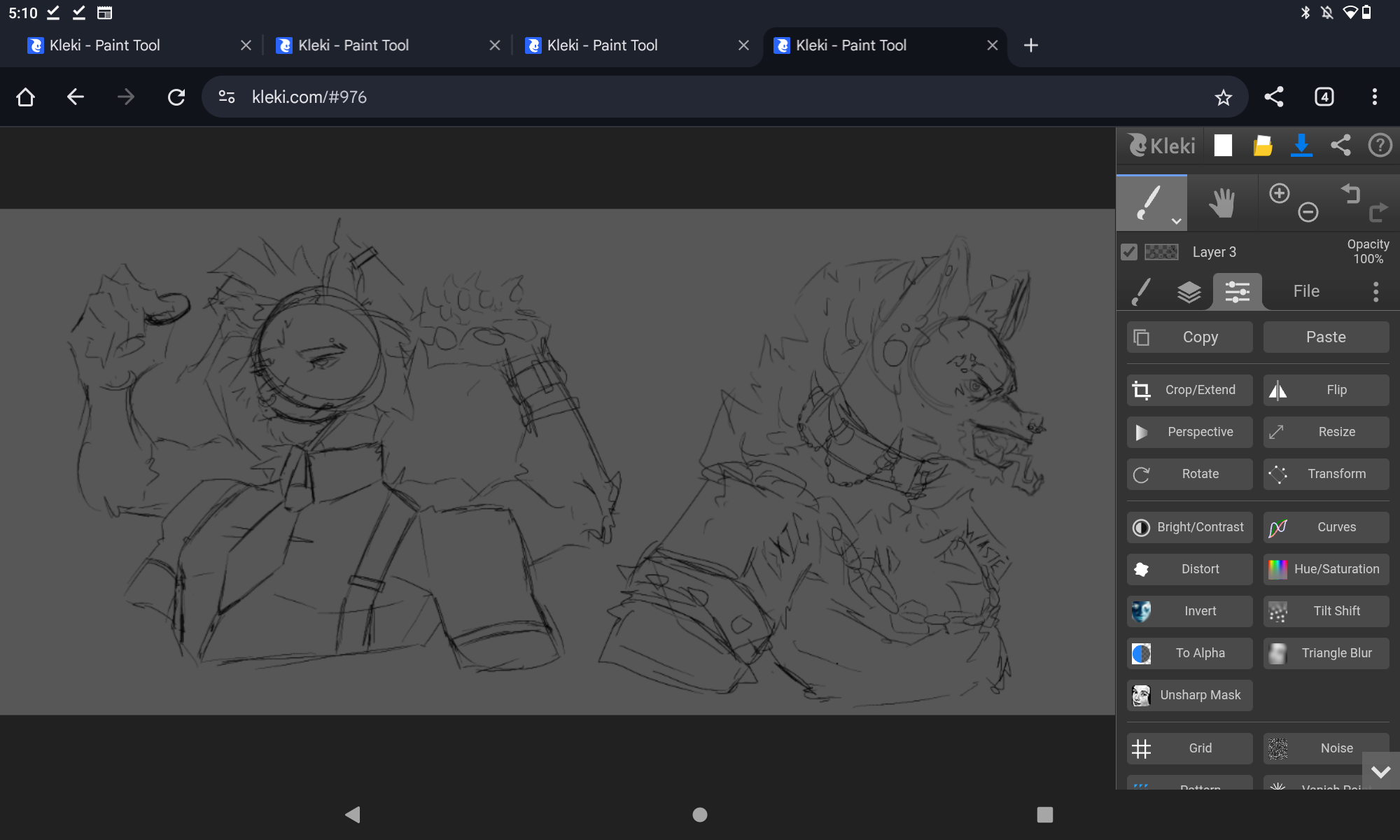Open Bright/Contrast adjustment

point(1190,527)
